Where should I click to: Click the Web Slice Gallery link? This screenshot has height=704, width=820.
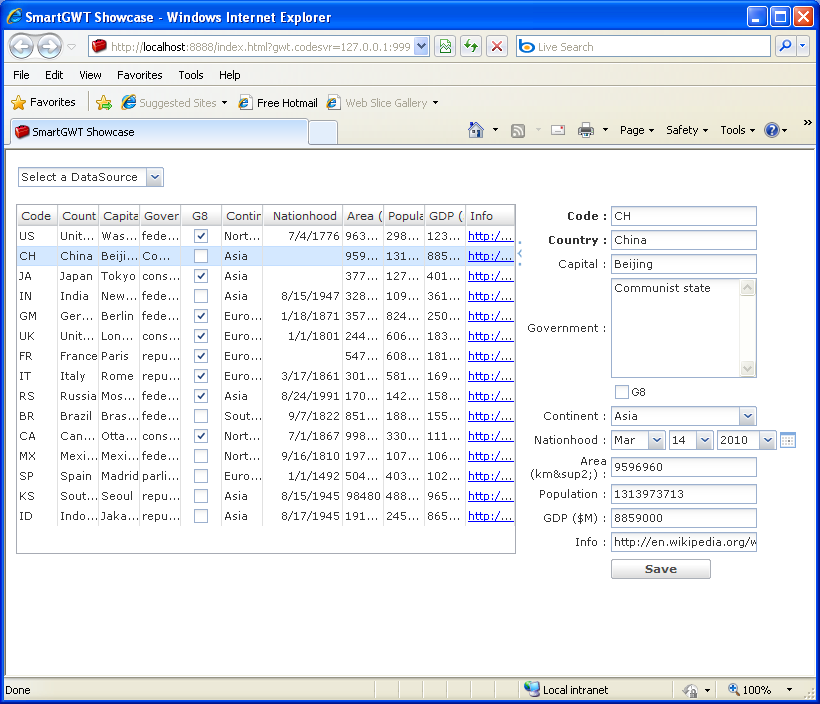[x=382, y=103]
